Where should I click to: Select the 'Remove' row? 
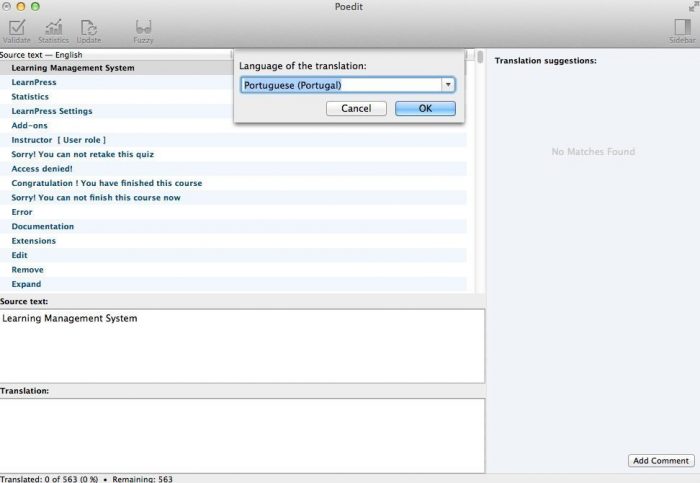tap(233, 270)
